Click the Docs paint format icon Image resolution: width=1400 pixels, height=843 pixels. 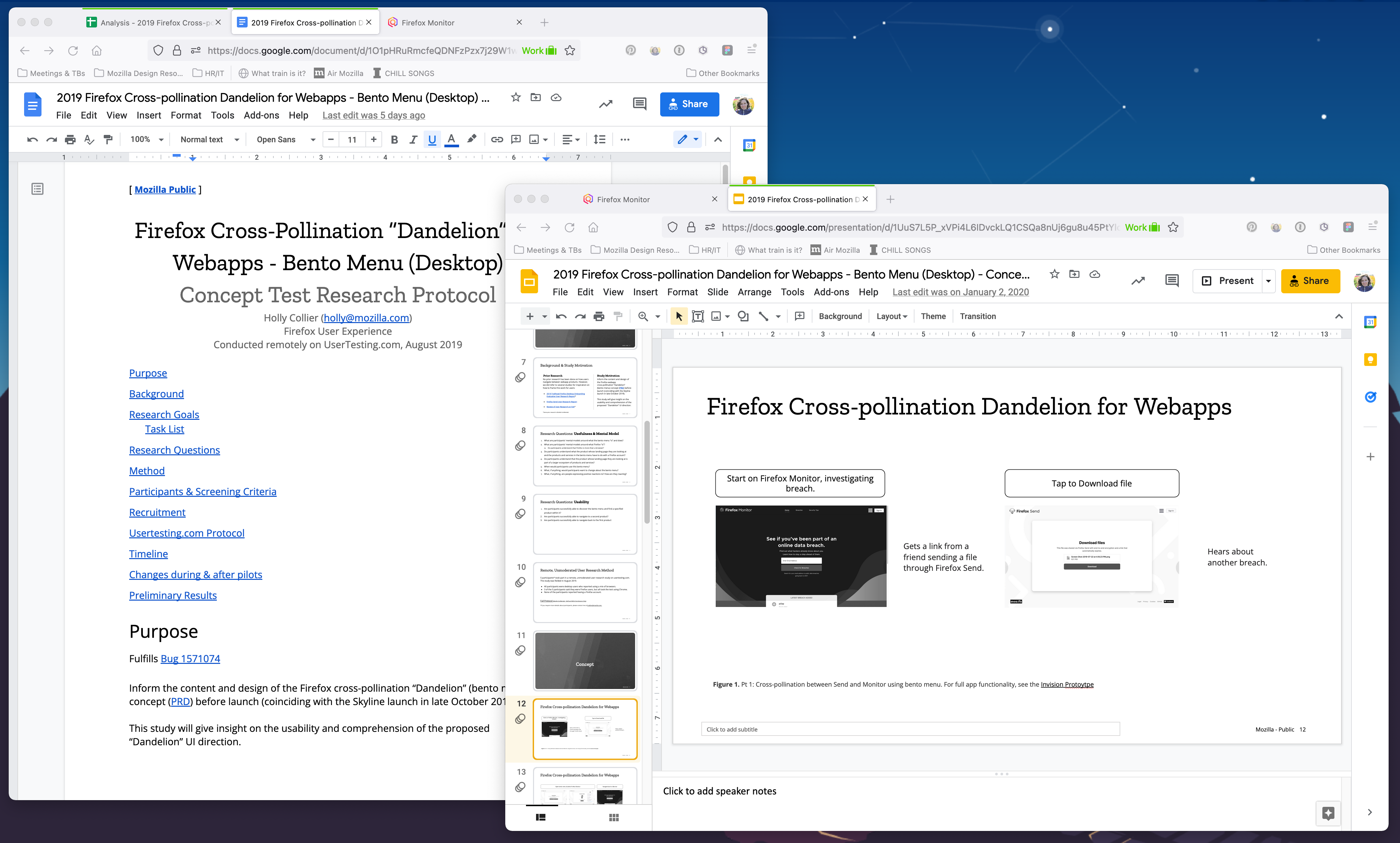point(108,140)
